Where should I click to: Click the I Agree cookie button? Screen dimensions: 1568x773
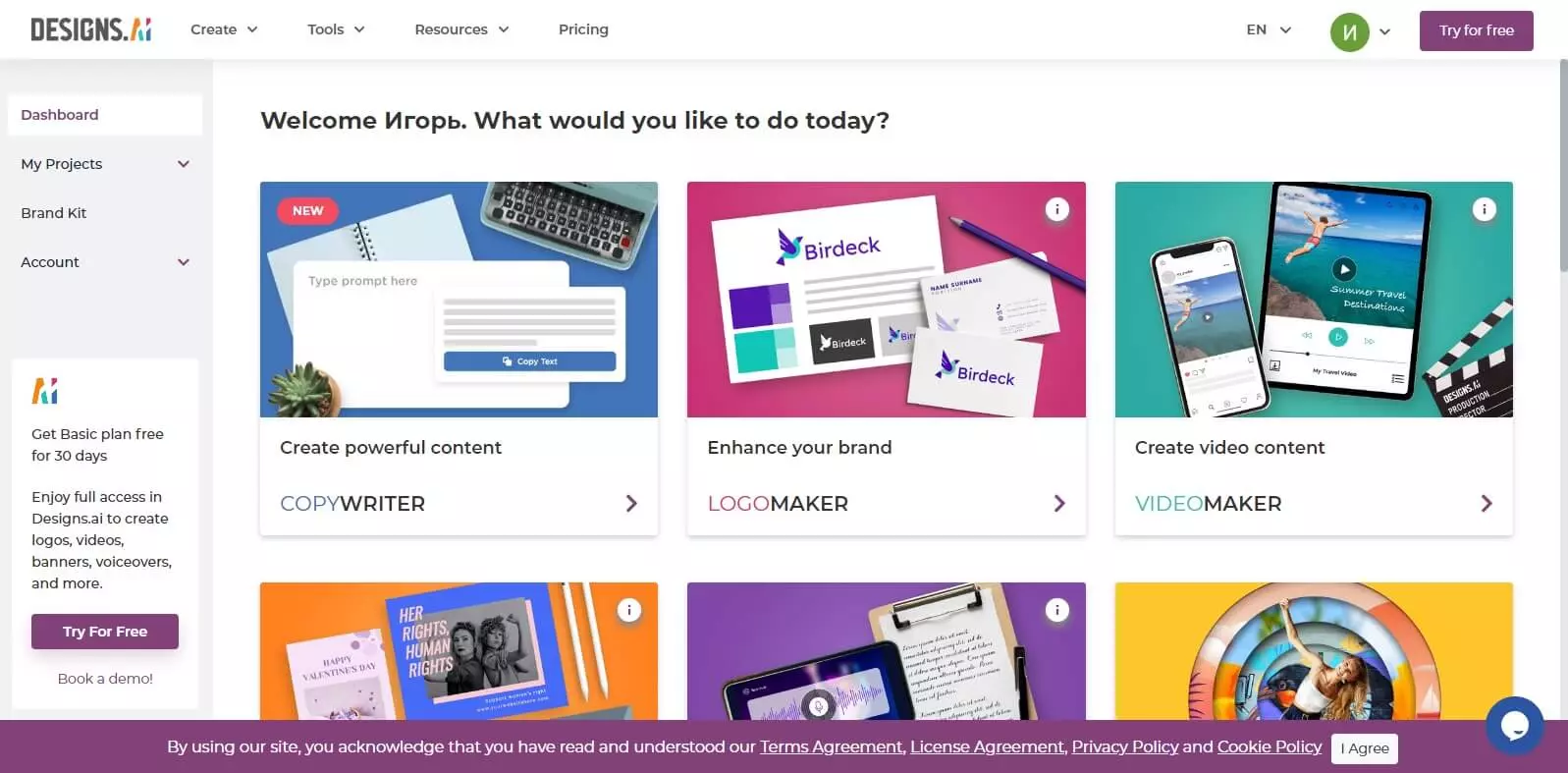coord(1364,748)
